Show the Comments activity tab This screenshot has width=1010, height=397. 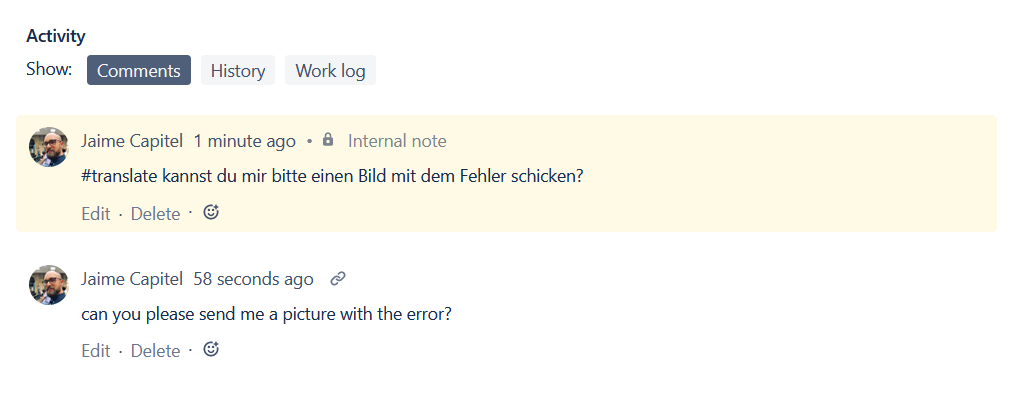(x=139, y=70)
